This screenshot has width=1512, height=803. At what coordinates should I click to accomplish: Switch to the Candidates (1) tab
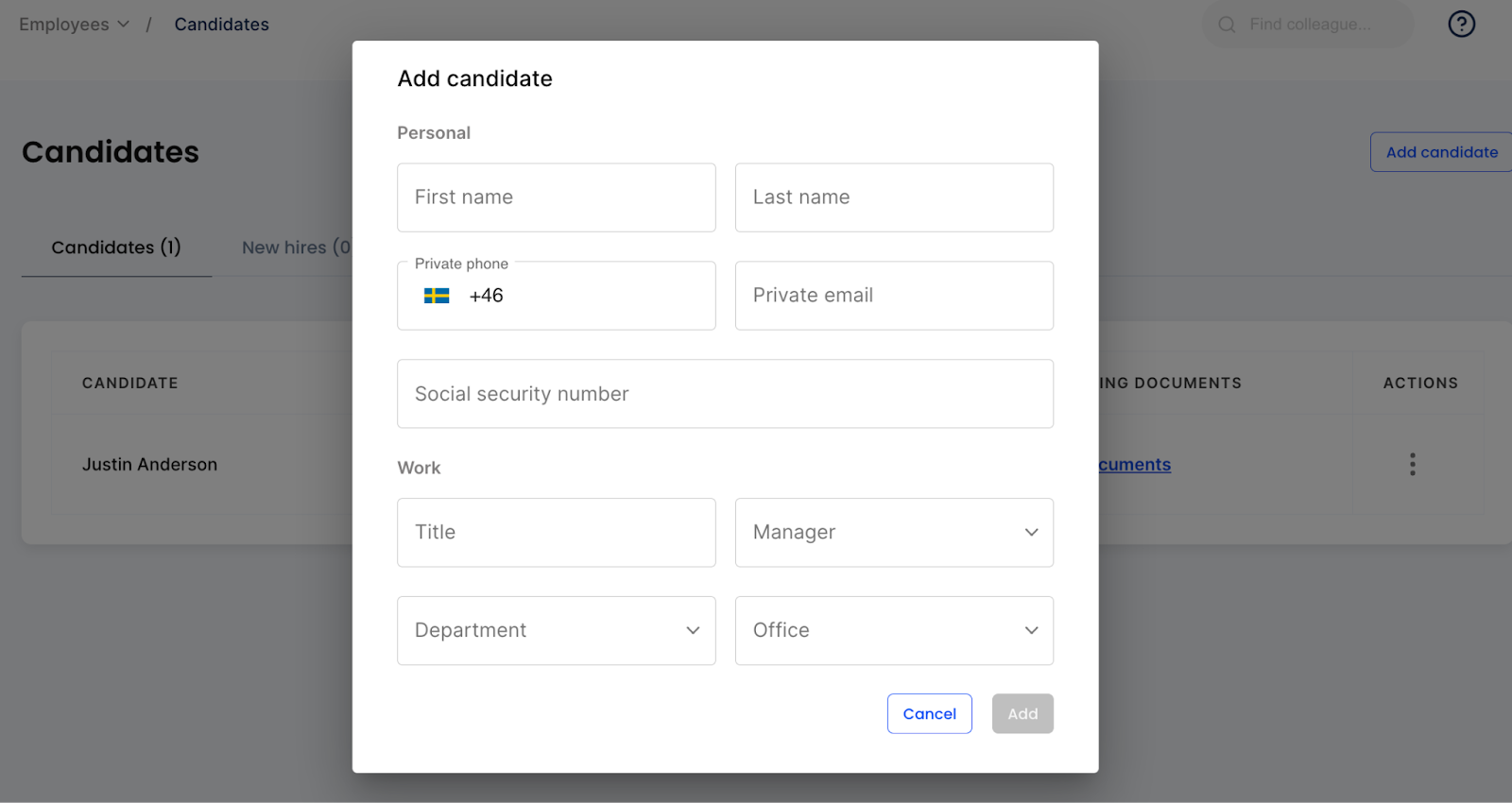[115, 248]
